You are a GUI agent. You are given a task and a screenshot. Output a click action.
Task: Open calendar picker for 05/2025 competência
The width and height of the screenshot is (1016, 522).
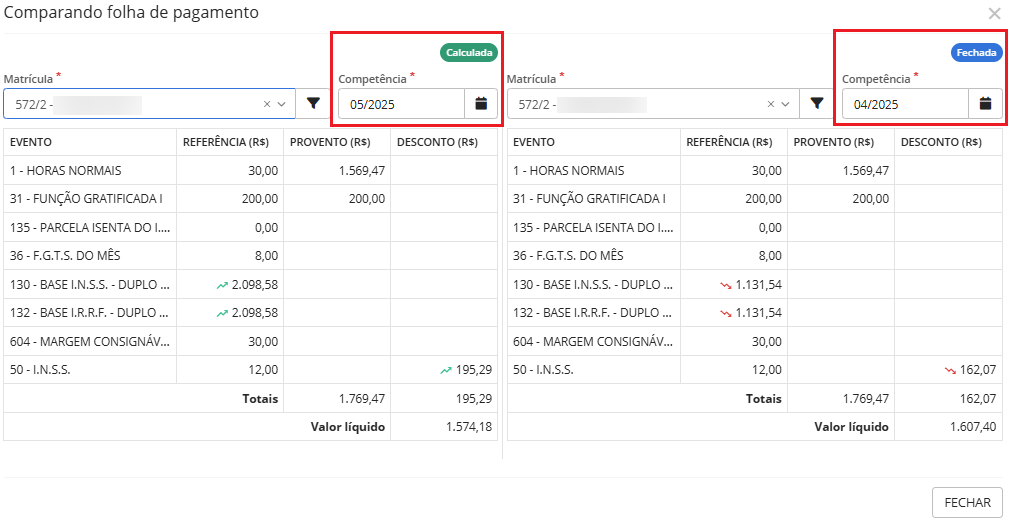pyautogui.click(x=481, y=104)
